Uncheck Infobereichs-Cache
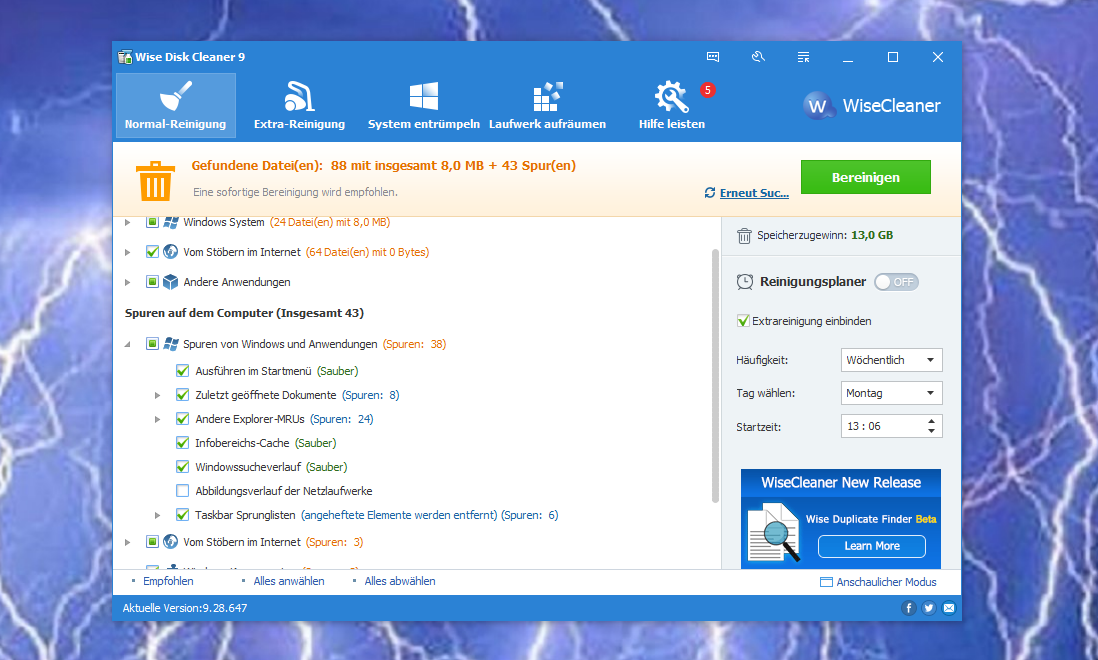Image resolution: width=1098 pixels, height=660 pixels. point(183,443)
